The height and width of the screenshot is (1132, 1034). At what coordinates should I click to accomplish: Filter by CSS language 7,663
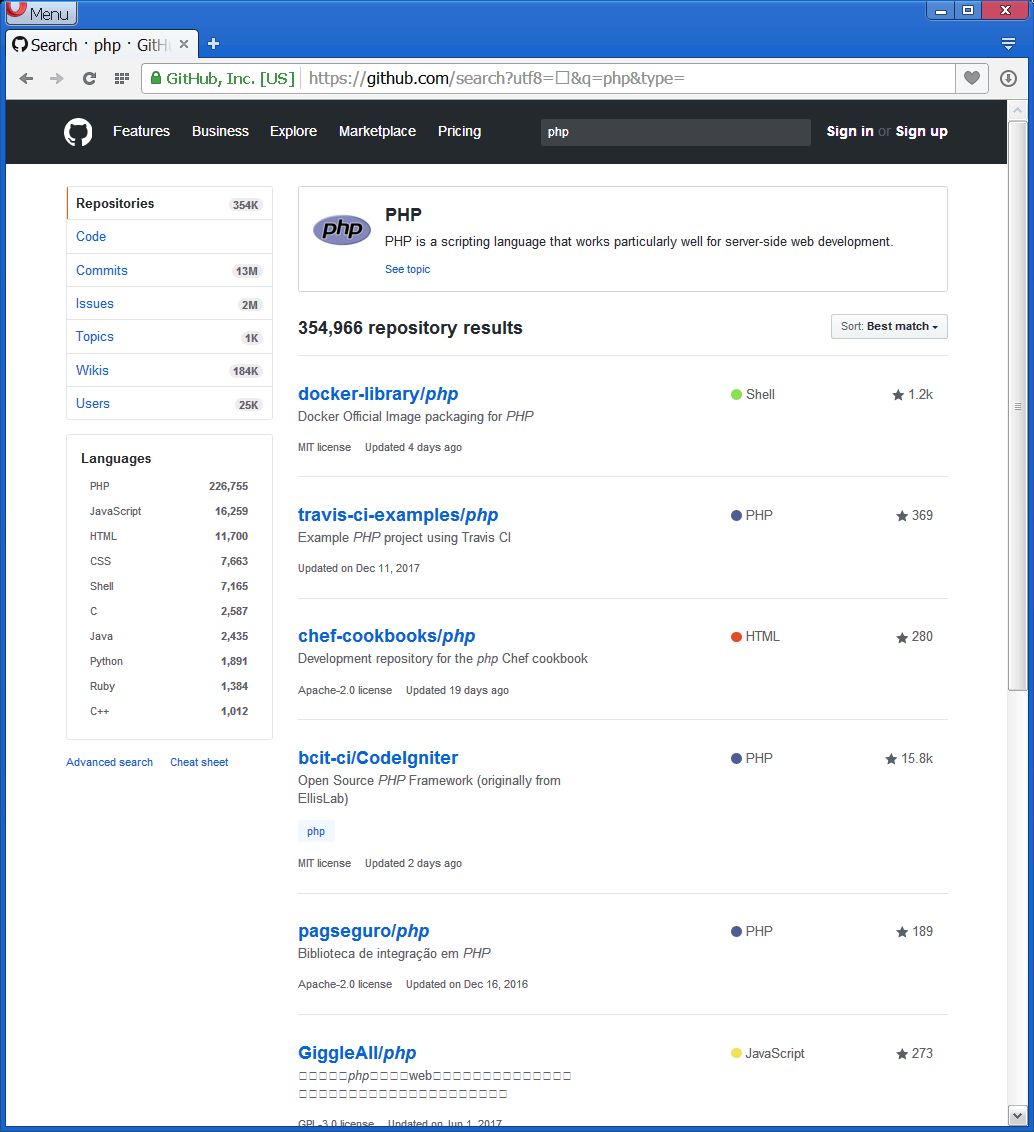pyautogui.click(x=169, y=562)
